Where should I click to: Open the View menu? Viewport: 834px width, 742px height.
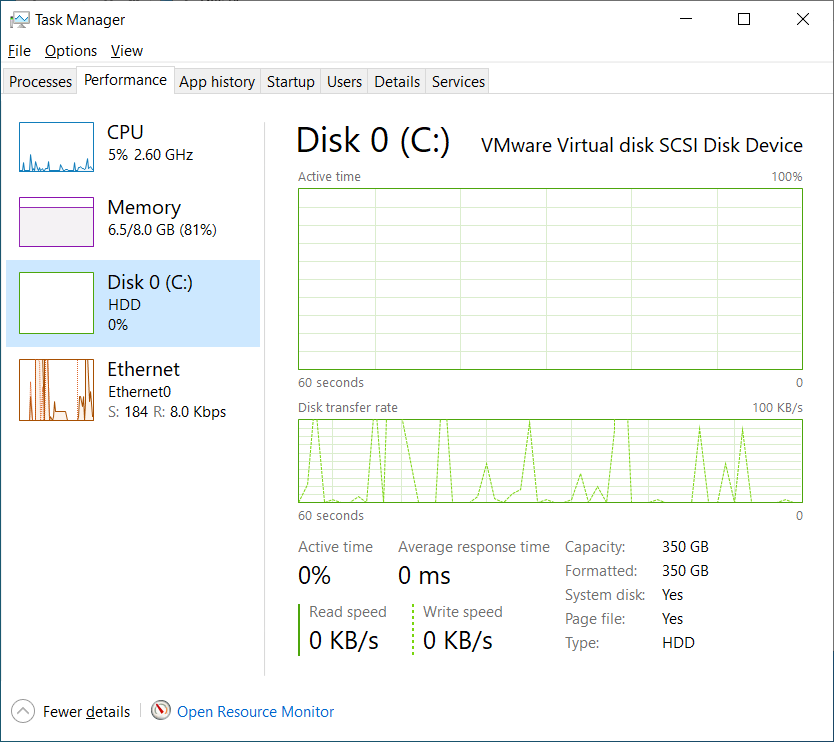pos(127,51)
